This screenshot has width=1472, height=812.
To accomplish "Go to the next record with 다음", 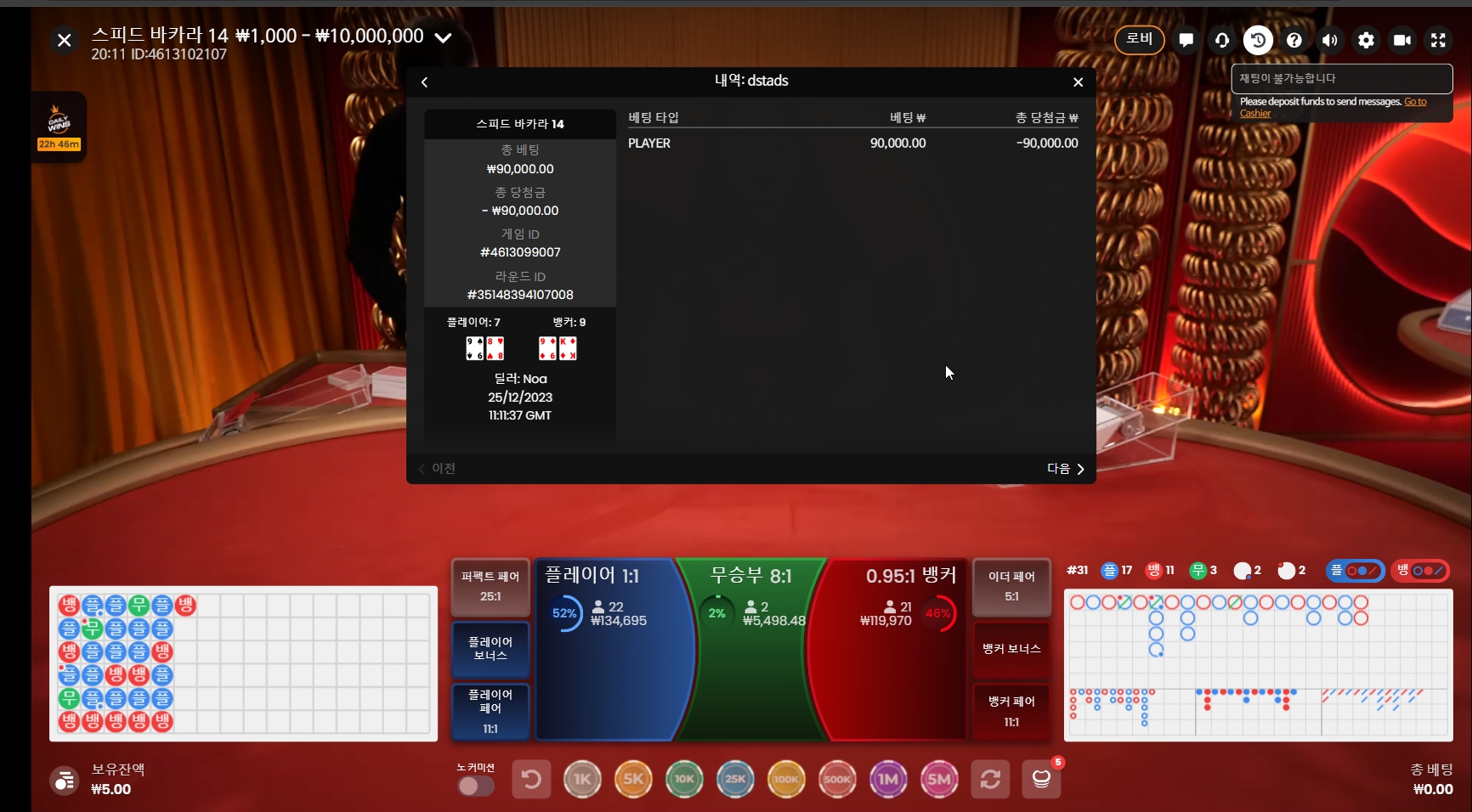I will [1066, 469].
